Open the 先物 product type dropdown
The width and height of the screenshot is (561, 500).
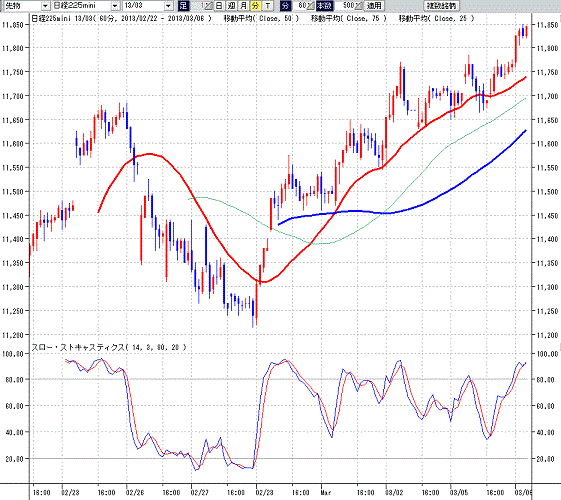[x=45, y=6]
